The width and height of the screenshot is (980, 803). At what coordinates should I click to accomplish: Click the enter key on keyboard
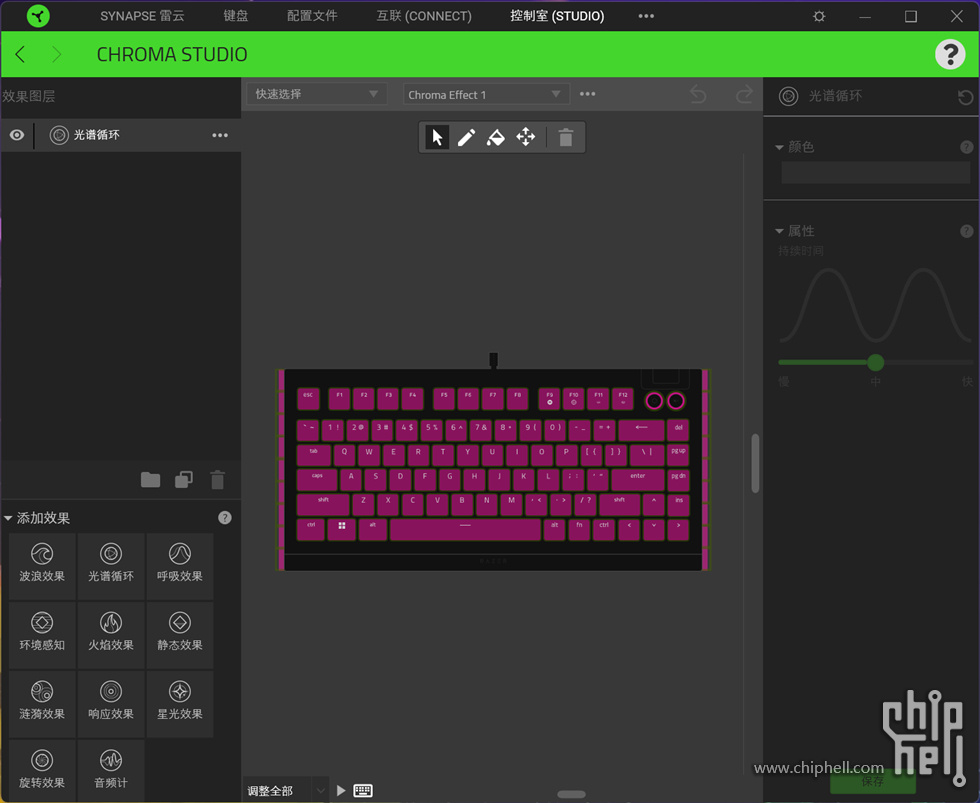click(x=638, y=480)
